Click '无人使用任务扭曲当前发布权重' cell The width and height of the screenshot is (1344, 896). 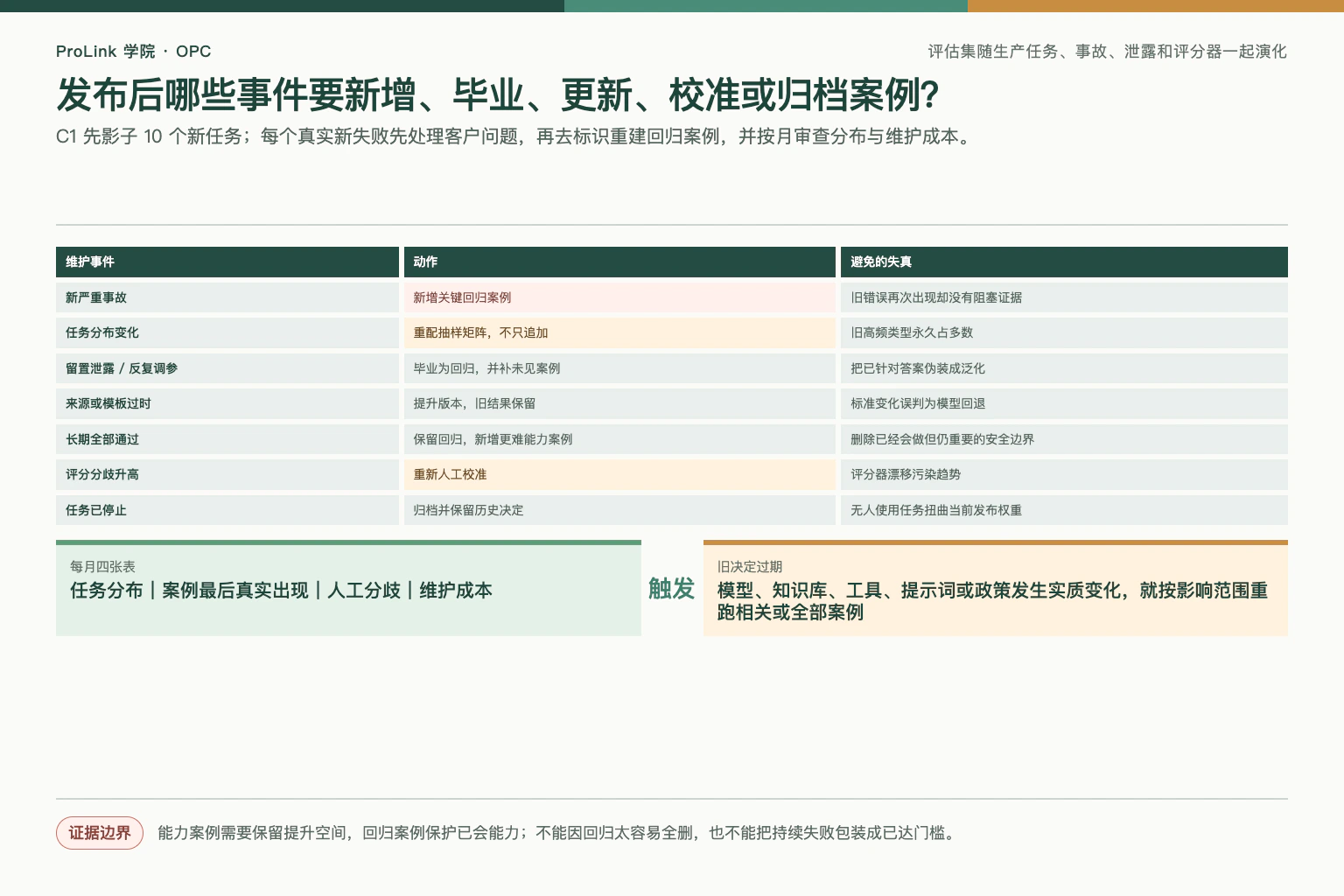[1064, 510]
